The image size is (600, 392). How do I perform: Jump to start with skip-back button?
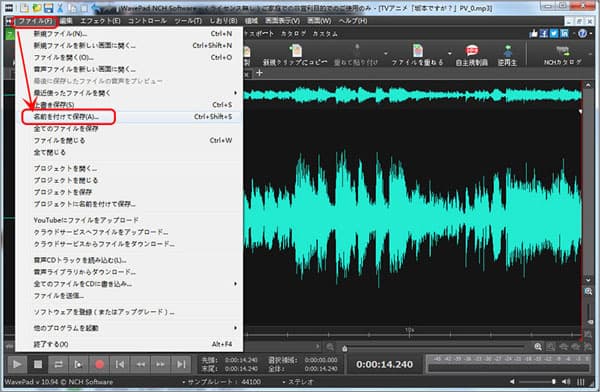[120, 364]
